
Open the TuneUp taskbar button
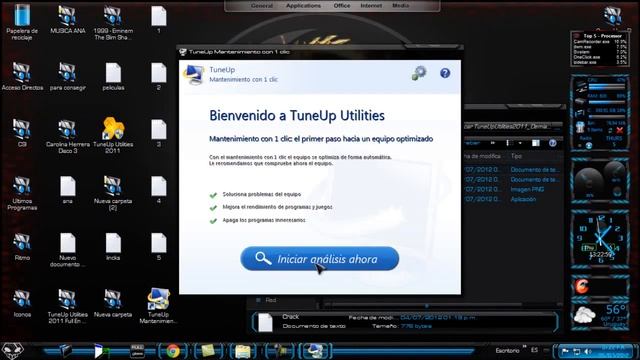coord(315,351)
